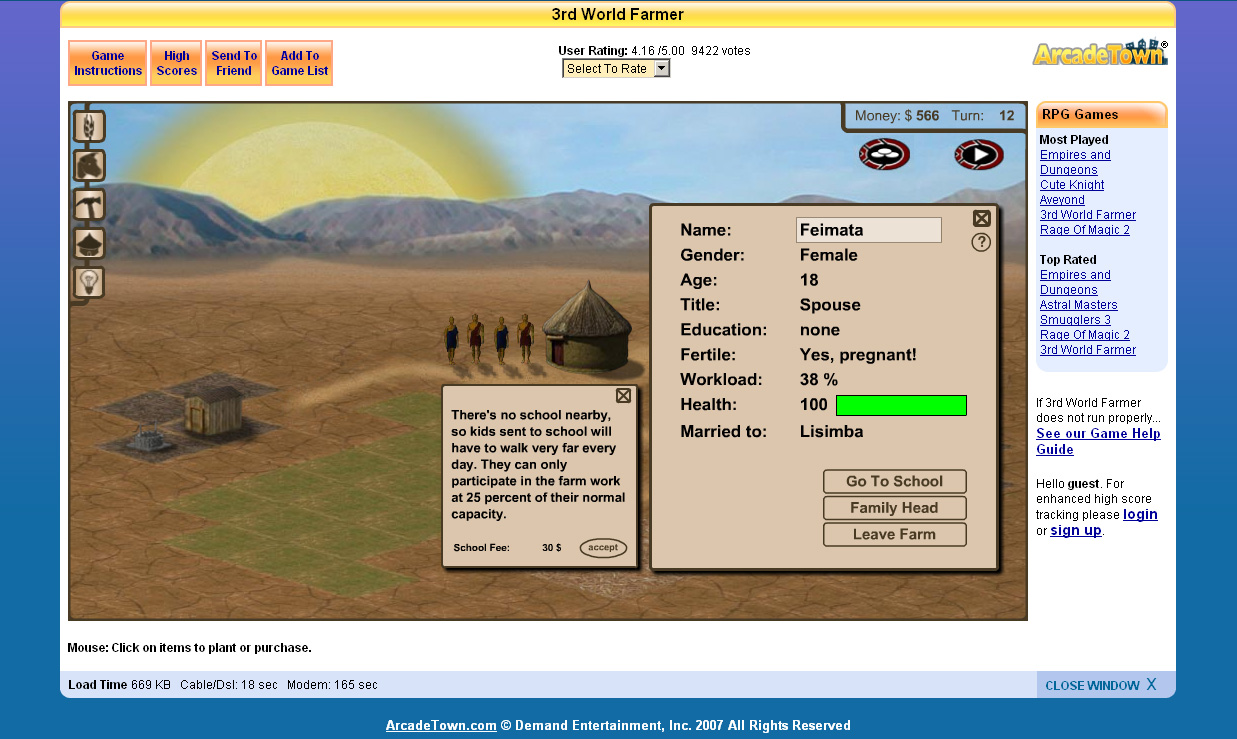Make Feimata the Family Head
This screenshot has width=1237, height=739.
coord(895,508)
